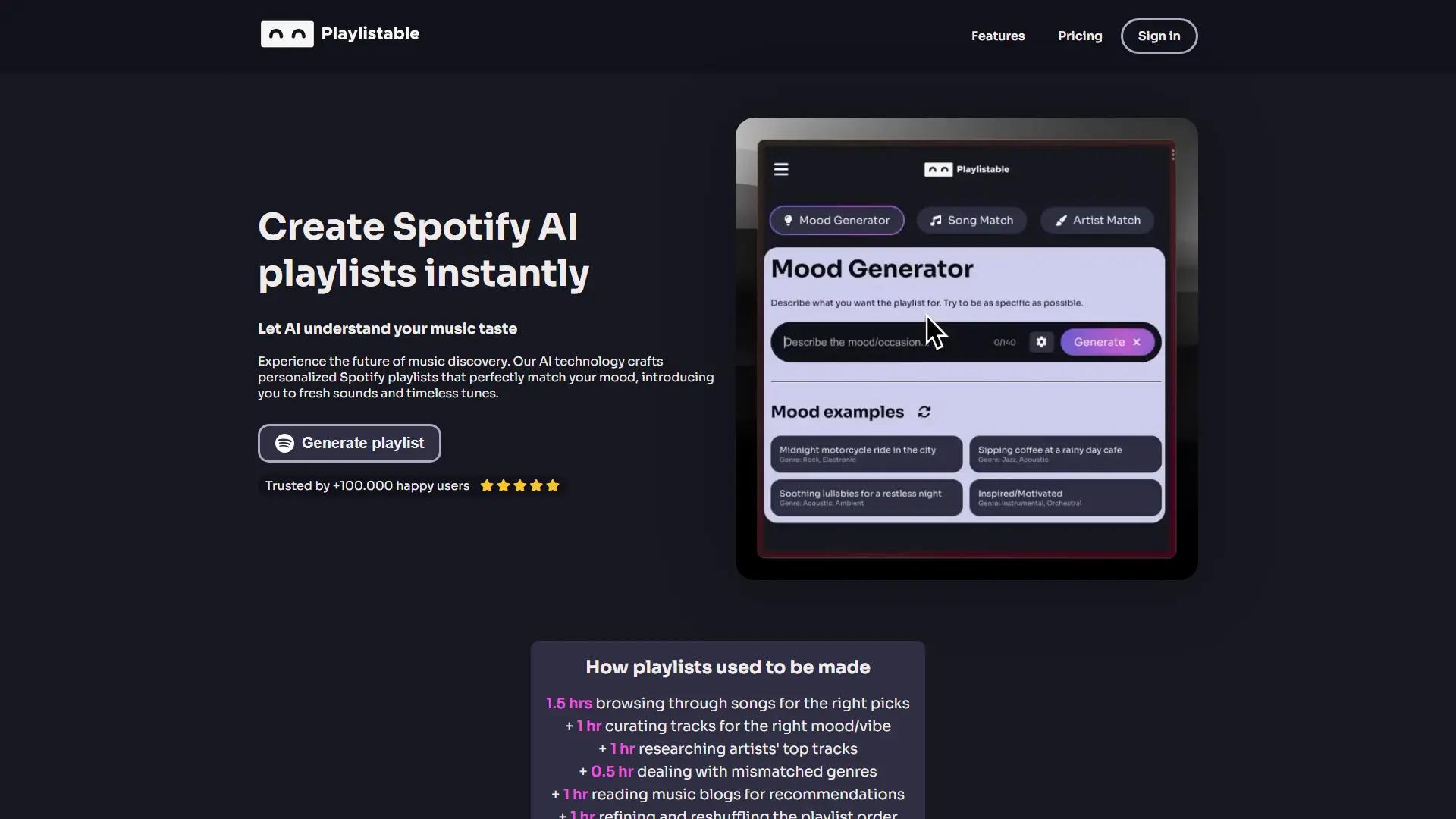Image resolution: width=1456 pixels, height=819 pixels.
Task: Open the three-dot menu in the mockup corner
Action: (x=1172, y=155)
